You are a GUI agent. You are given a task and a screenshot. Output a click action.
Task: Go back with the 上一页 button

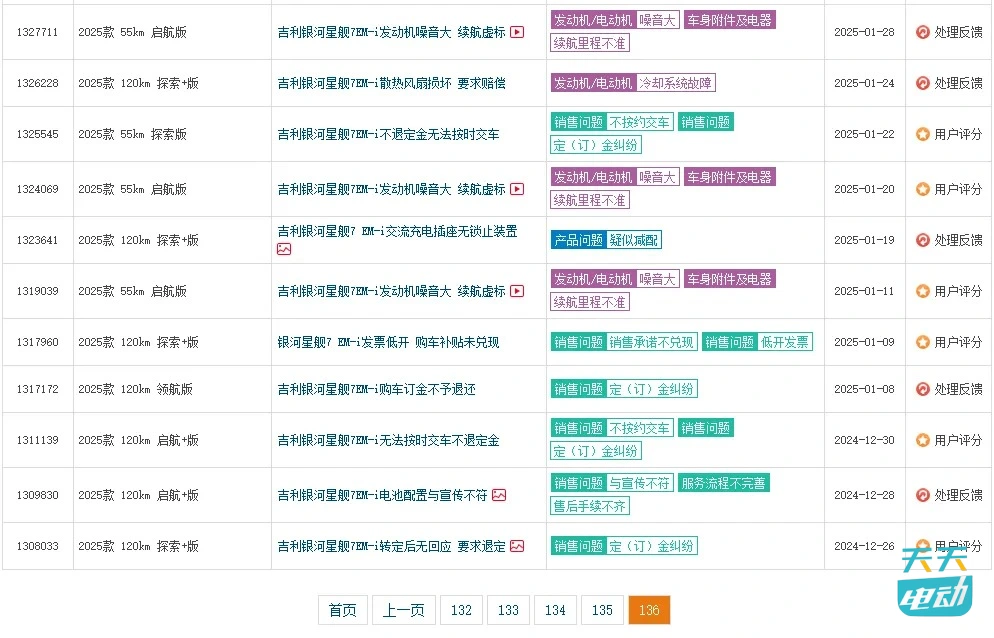[x=404, y=610]
